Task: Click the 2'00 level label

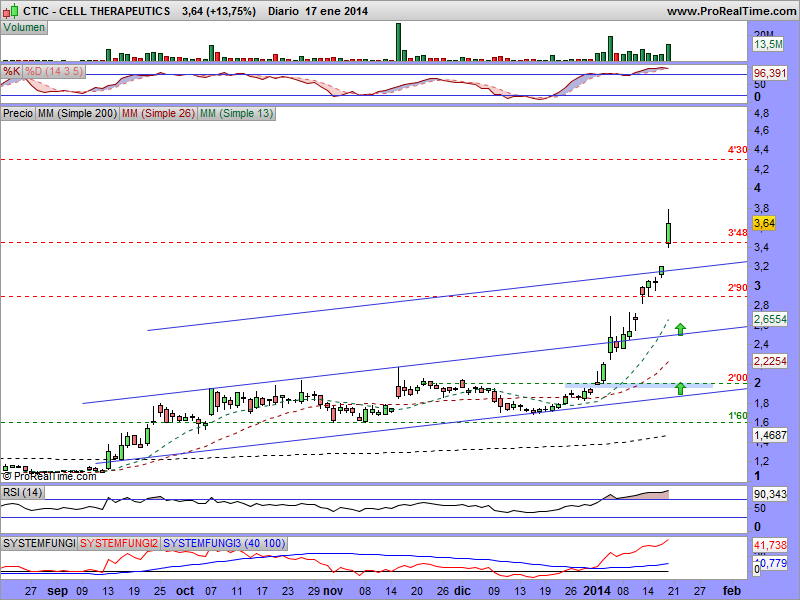Action: point(737,378)
